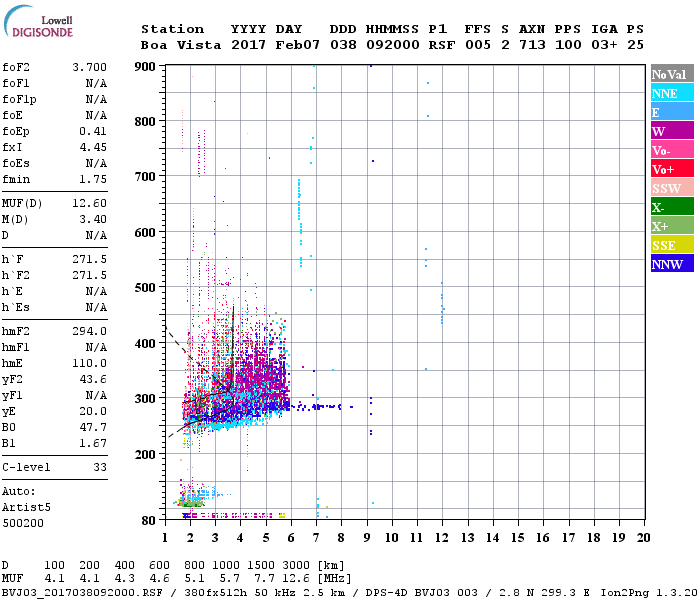Click the foF2 value 3.700
Image resolution: width=700 pixels, height=600 pixels.
[89, 67]
